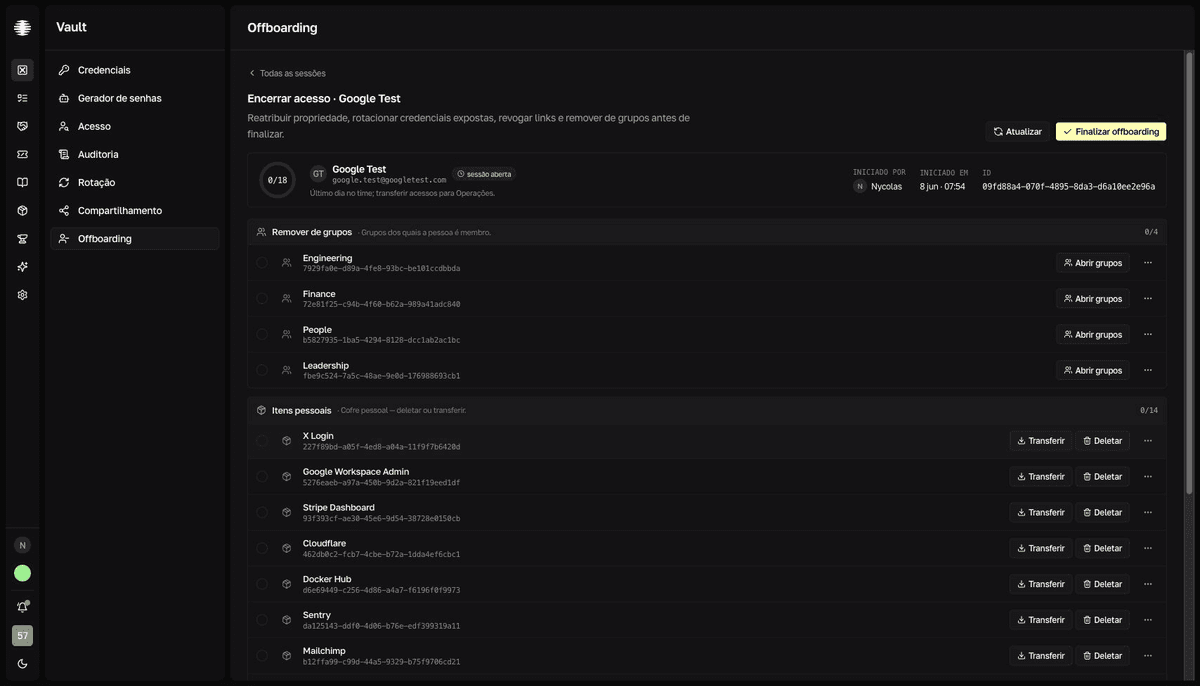Click Abrir grupos for Finance

tap(1093, 299)
